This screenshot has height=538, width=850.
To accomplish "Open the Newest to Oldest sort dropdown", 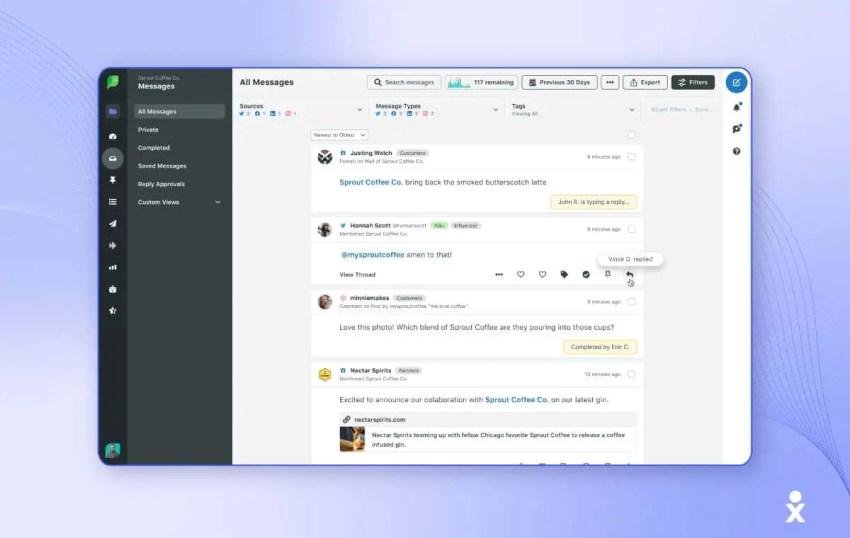I will pos(339,135).
